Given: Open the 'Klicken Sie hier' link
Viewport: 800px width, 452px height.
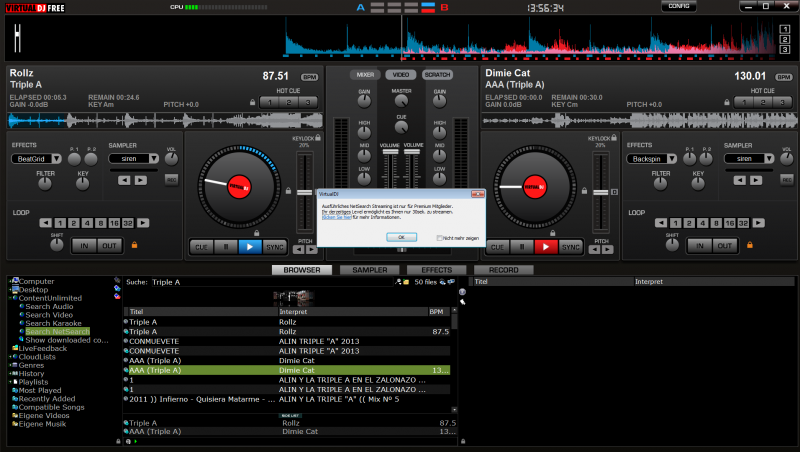Looking at the screenshot, I should tap(336, 217).
